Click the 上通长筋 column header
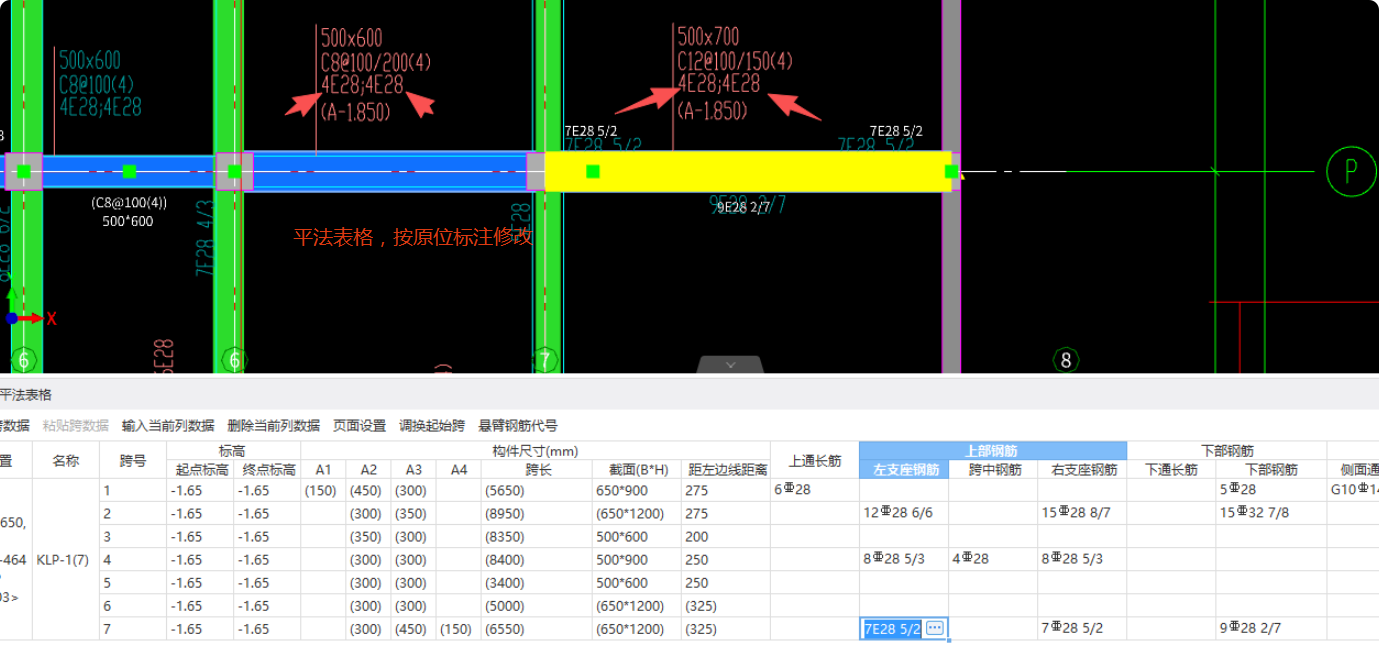This screenshot has width=1379, height=658. pyautogui.click(x=814, y=461)
